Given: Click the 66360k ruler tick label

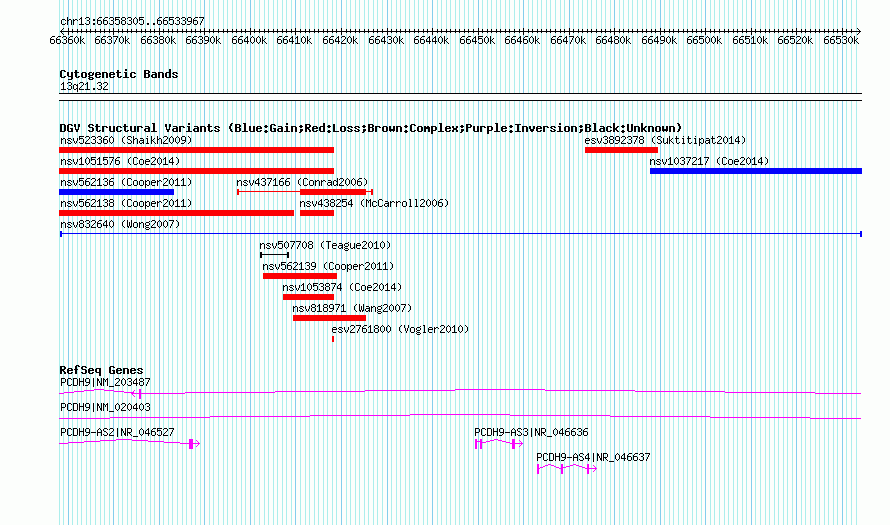Looking at the screenshot, I should [67, 40].
